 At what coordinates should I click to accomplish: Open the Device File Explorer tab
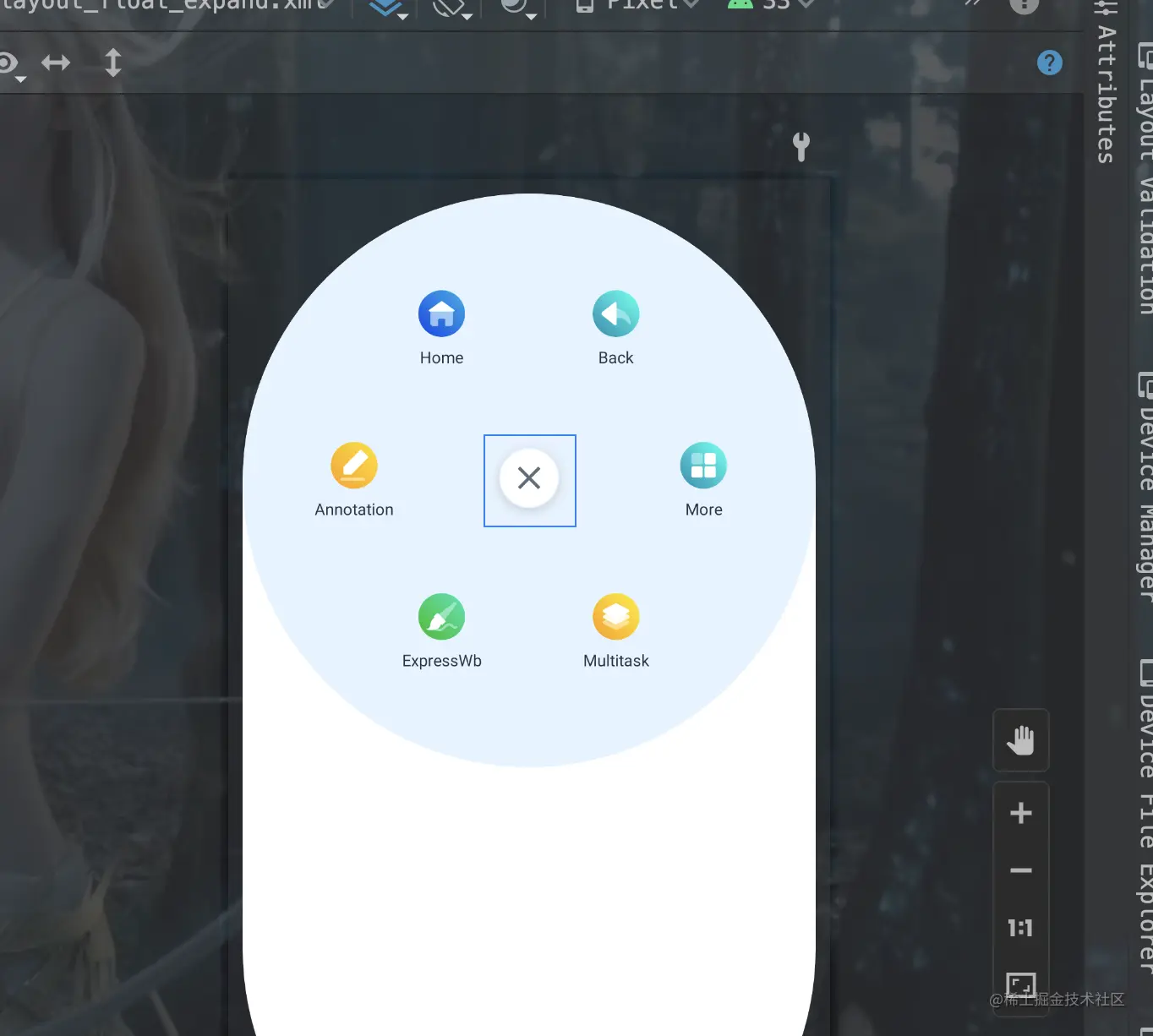click(x=1145, y=815)
